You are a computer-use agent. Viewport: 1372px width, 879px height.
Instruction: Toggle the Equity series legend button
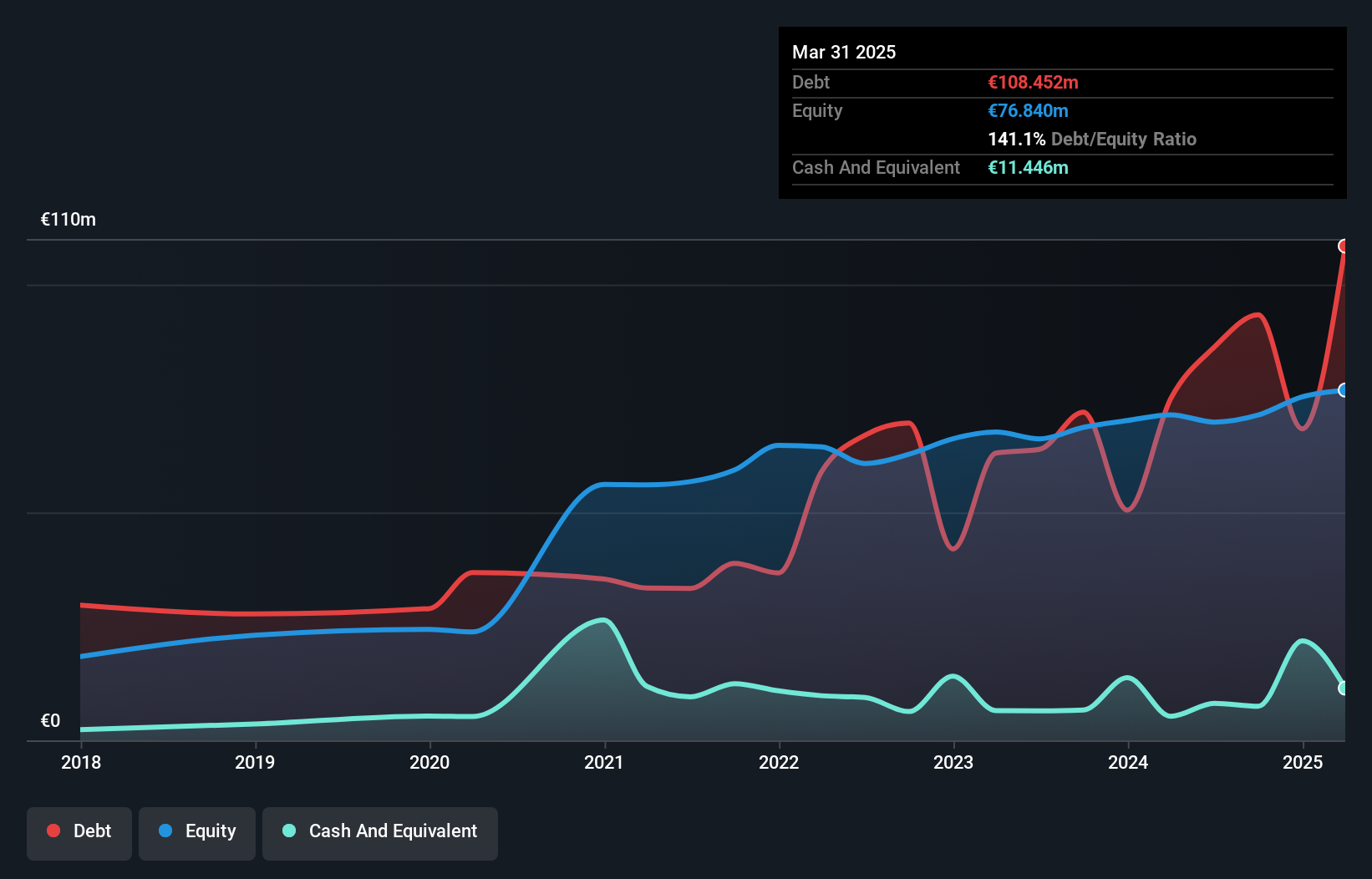coord(197,833)
